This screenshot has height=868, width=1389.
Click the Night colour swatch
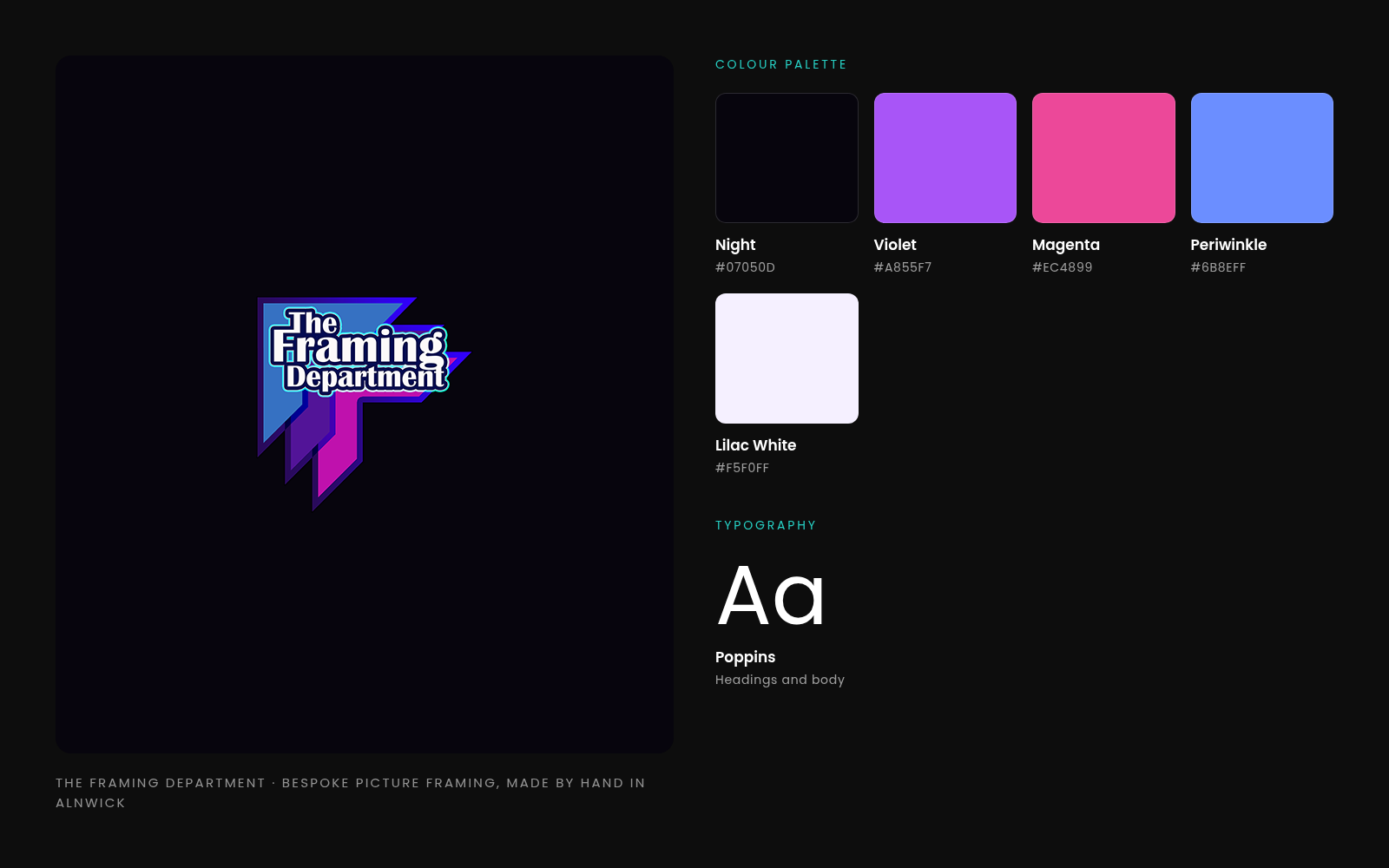pyautogui.click(x=787, y=158)
